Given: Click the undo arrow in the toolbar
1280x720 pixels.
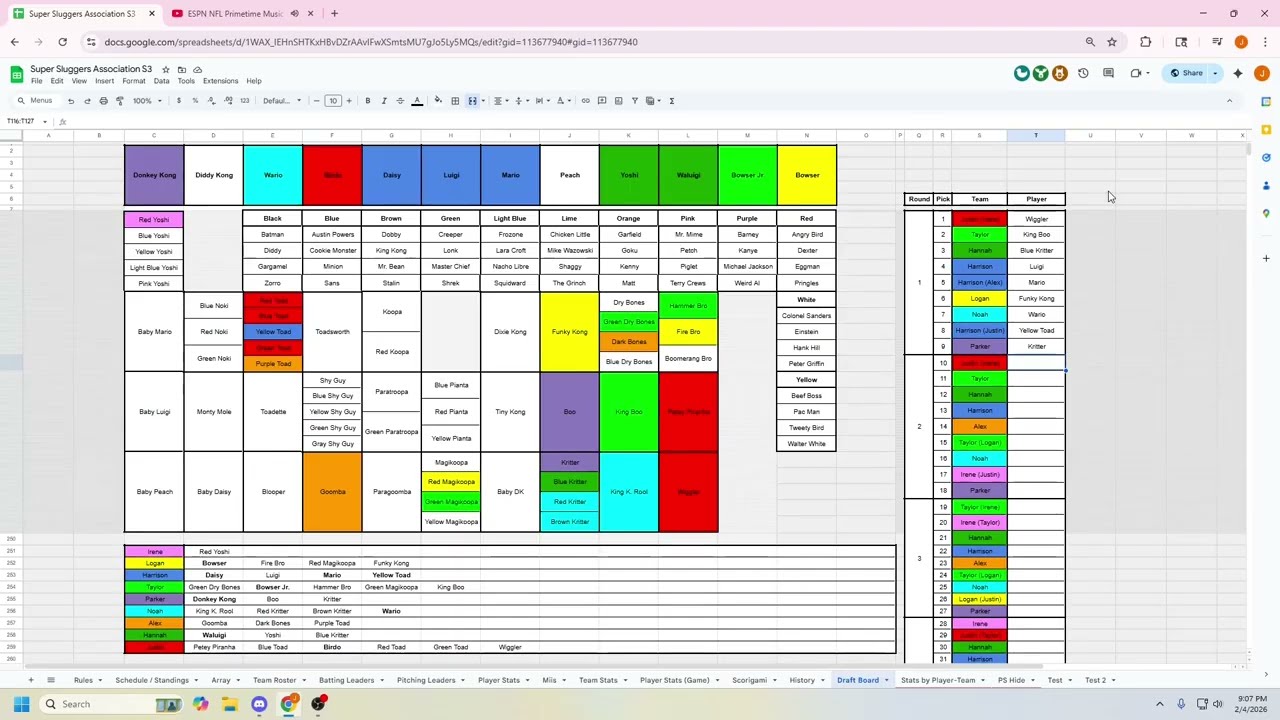Looking at the screenshot, I should pos(70,101).
